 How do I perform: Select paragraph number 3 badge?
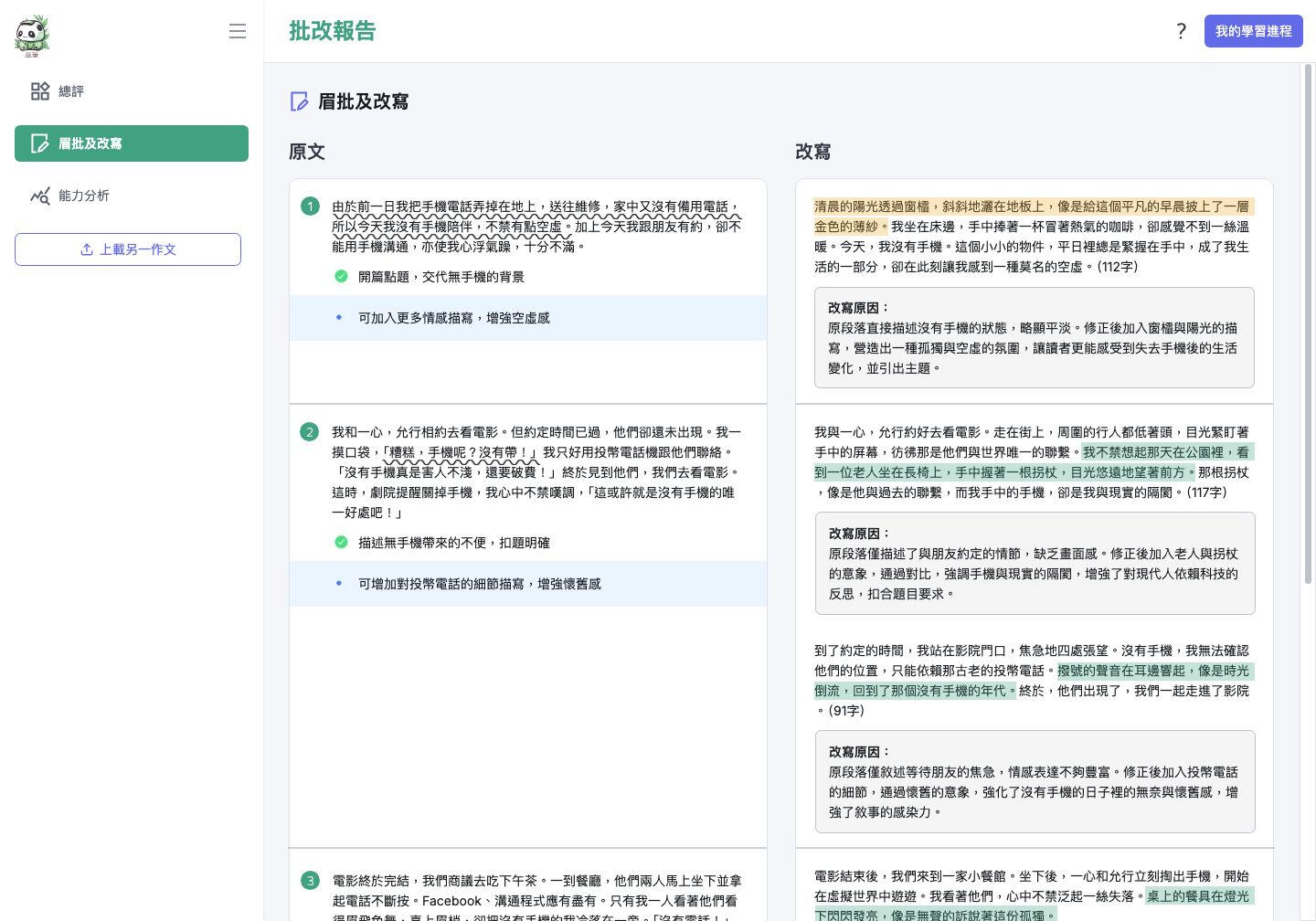click(x=310, y=881)
